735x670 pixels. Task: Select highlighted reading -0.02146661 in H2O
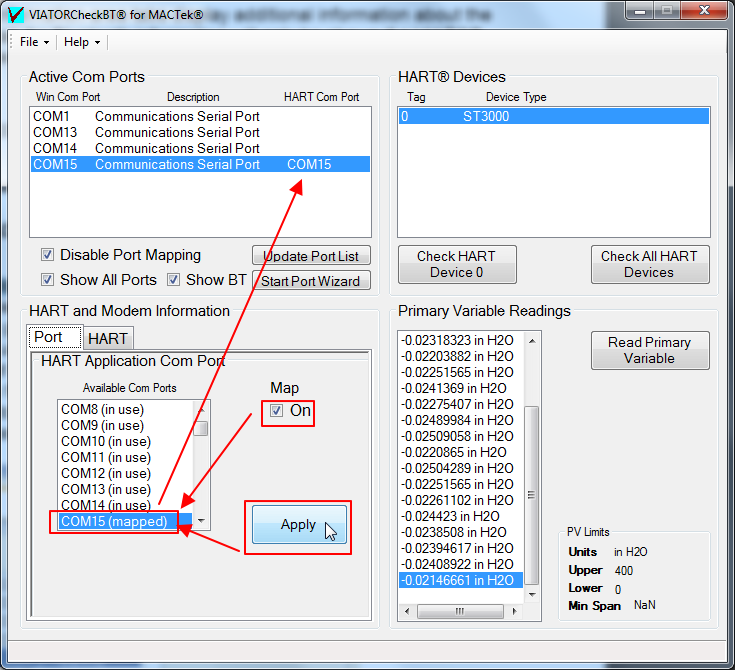pyautogui.click(x=461, y=580)
